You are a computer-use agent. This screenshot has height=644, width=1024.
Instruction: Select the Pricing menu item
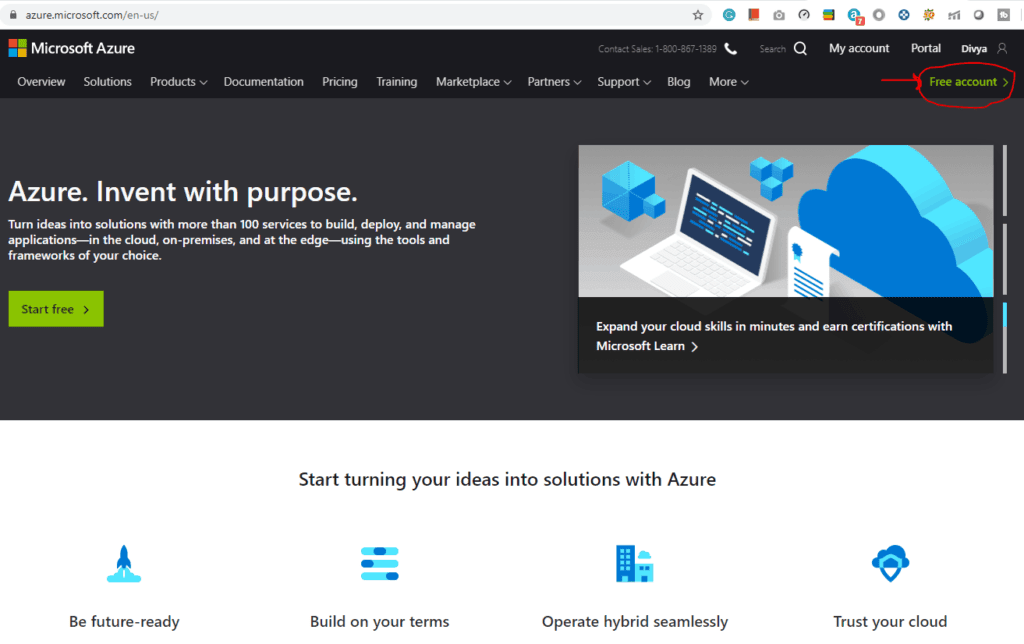coord(339,82)
